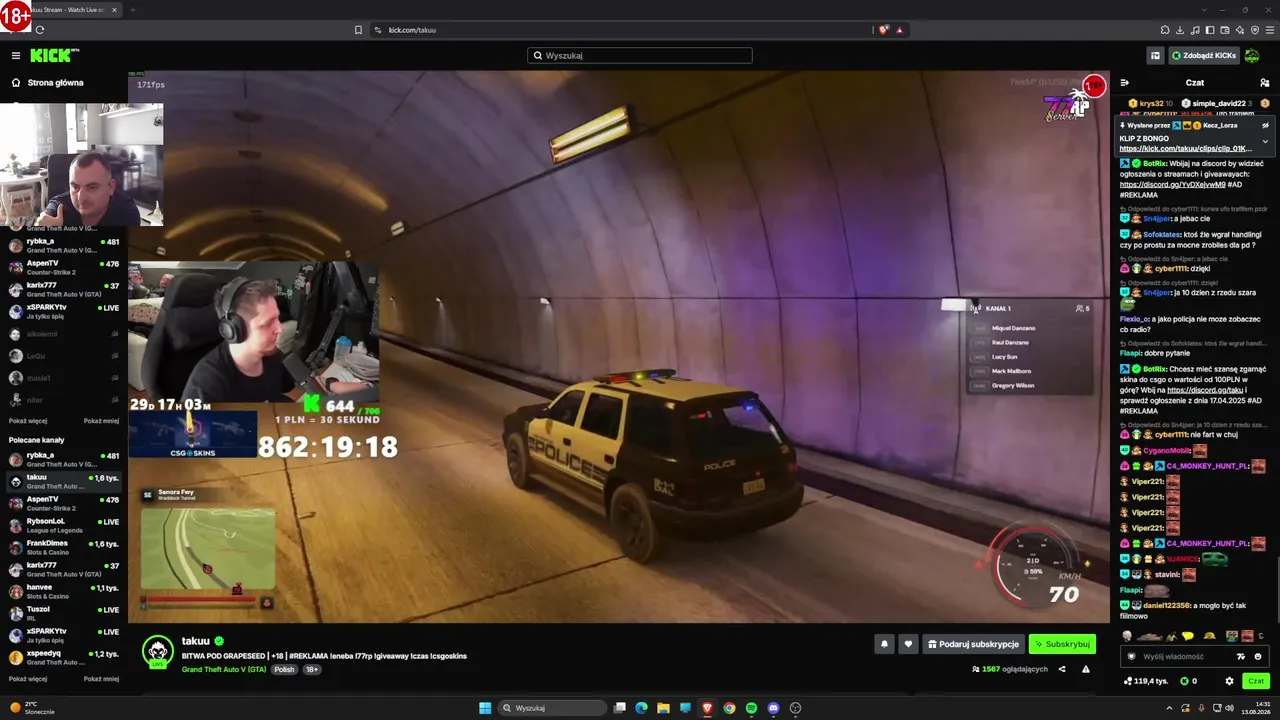1280x720 pixels.
Task: Show fewer followed channels with Pokaż mniej
Action: point(101,421)
